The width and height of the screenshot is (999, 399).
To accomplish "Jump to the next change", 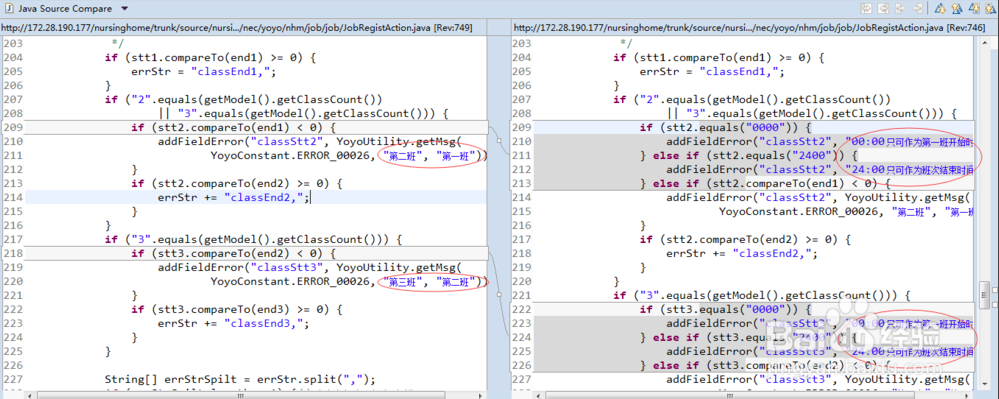I will [x=974, y=8].
